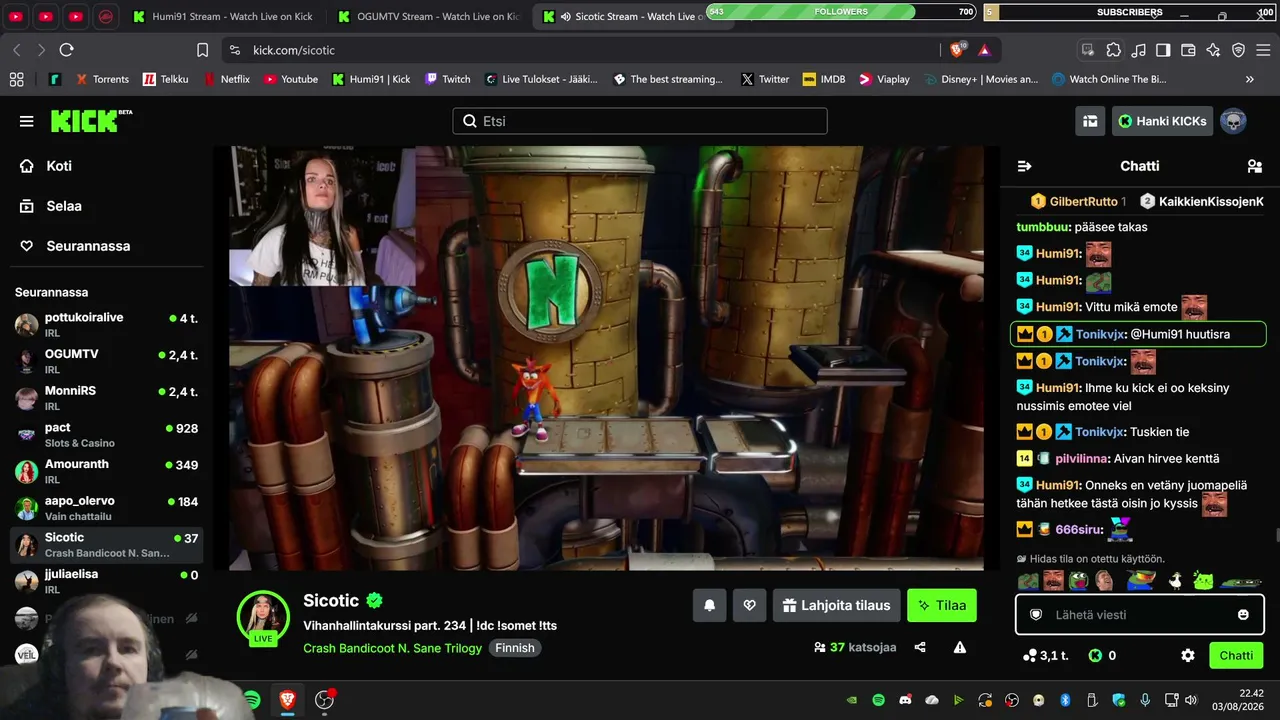Open Spotify in the system tray
The height and width of the screenshot is (720, 1280).
879,700
